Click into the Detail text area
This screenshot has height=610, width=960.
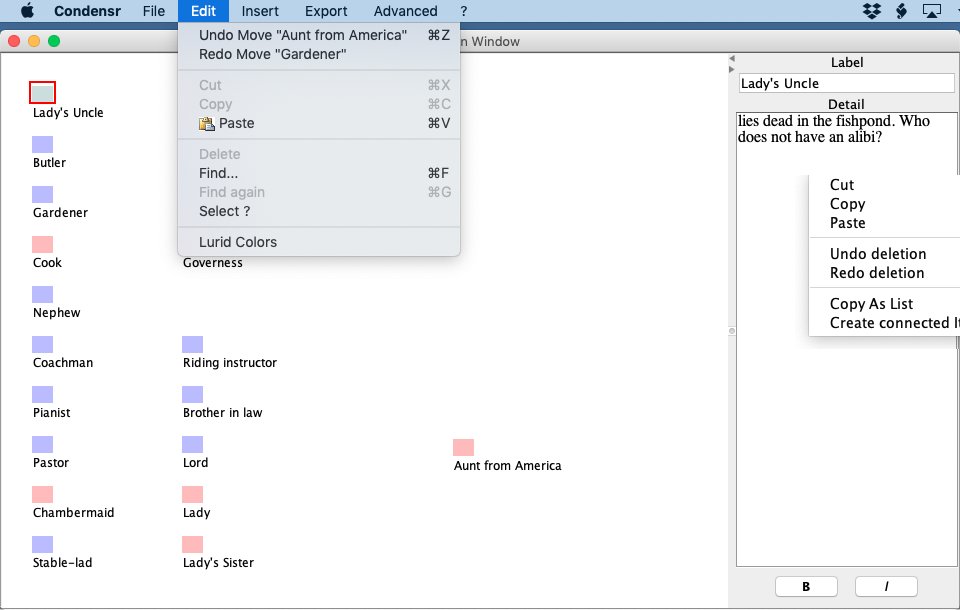pos(846,339)
